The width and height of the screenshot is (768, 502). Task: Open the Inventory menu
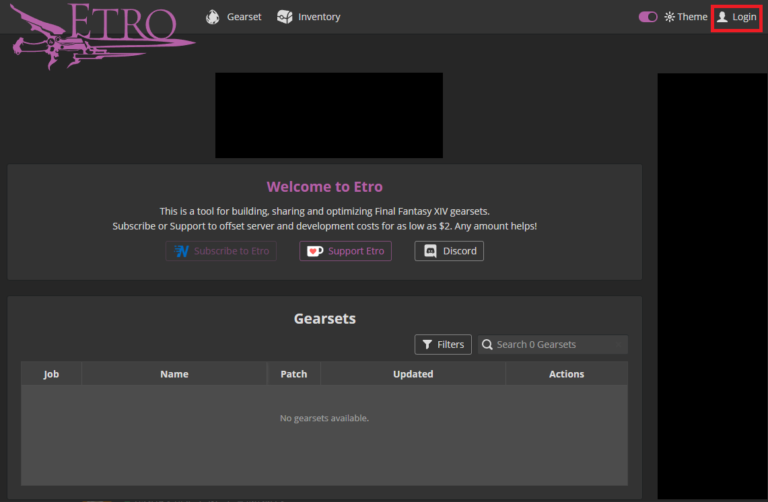pos(319,17)
